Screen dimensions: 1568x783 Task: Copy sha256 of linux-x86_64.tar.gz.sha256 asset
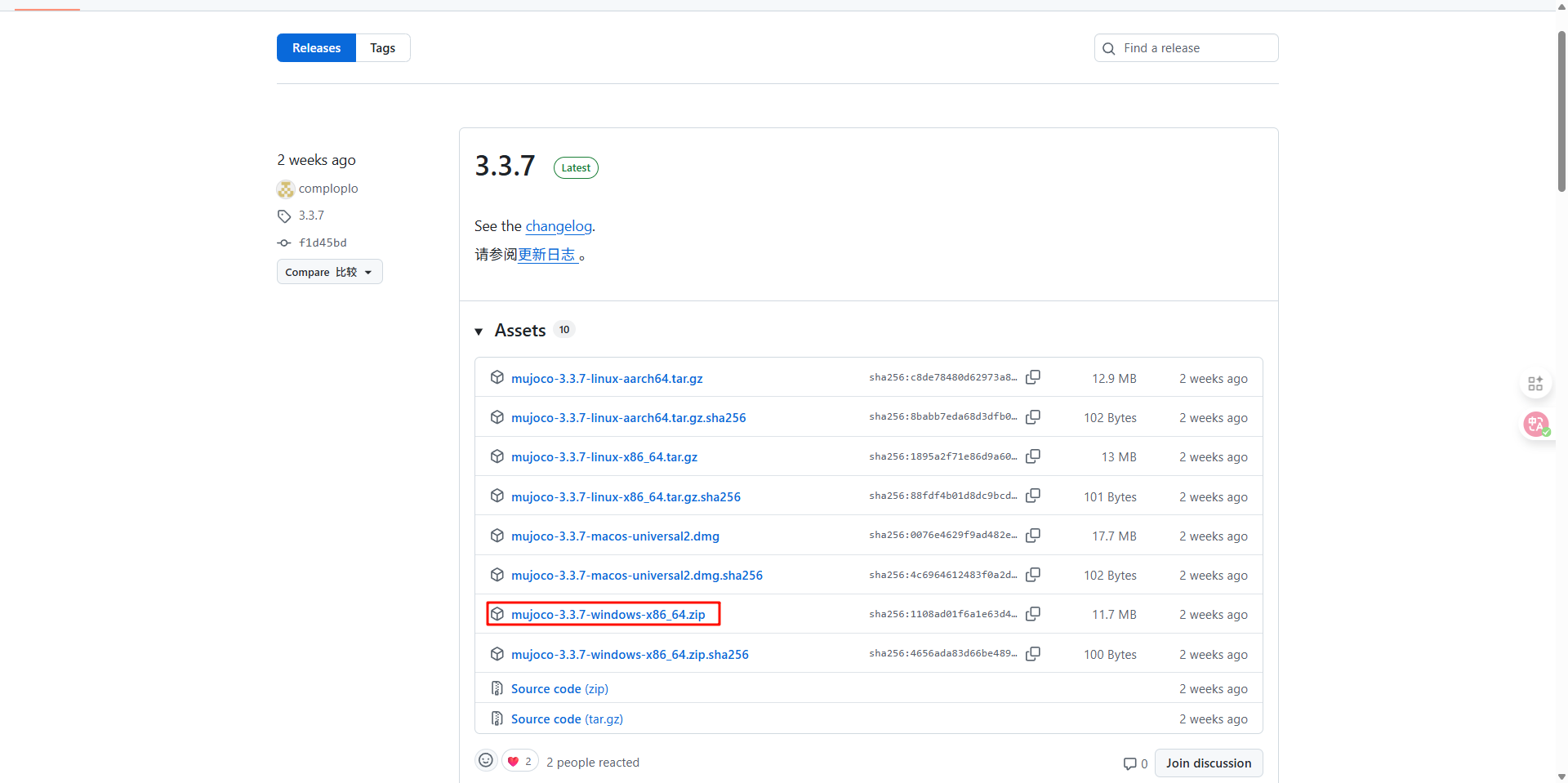coord(1033,496)
